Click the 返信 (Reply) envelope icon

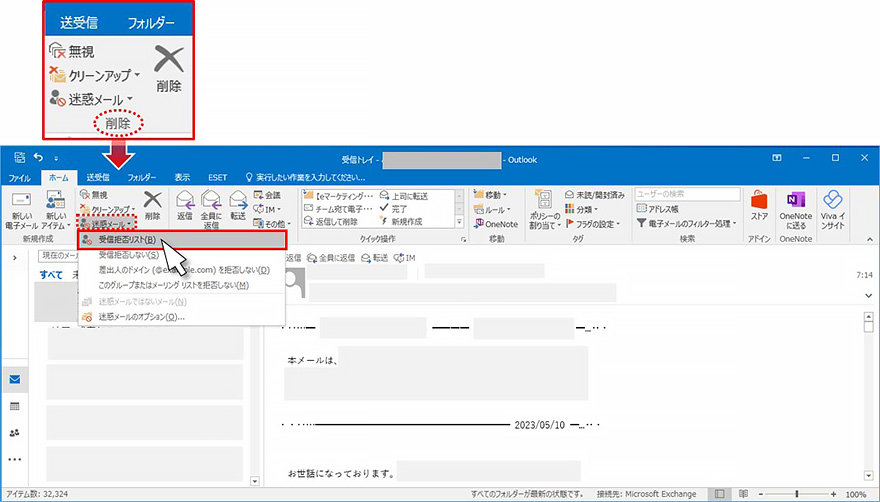184,203
